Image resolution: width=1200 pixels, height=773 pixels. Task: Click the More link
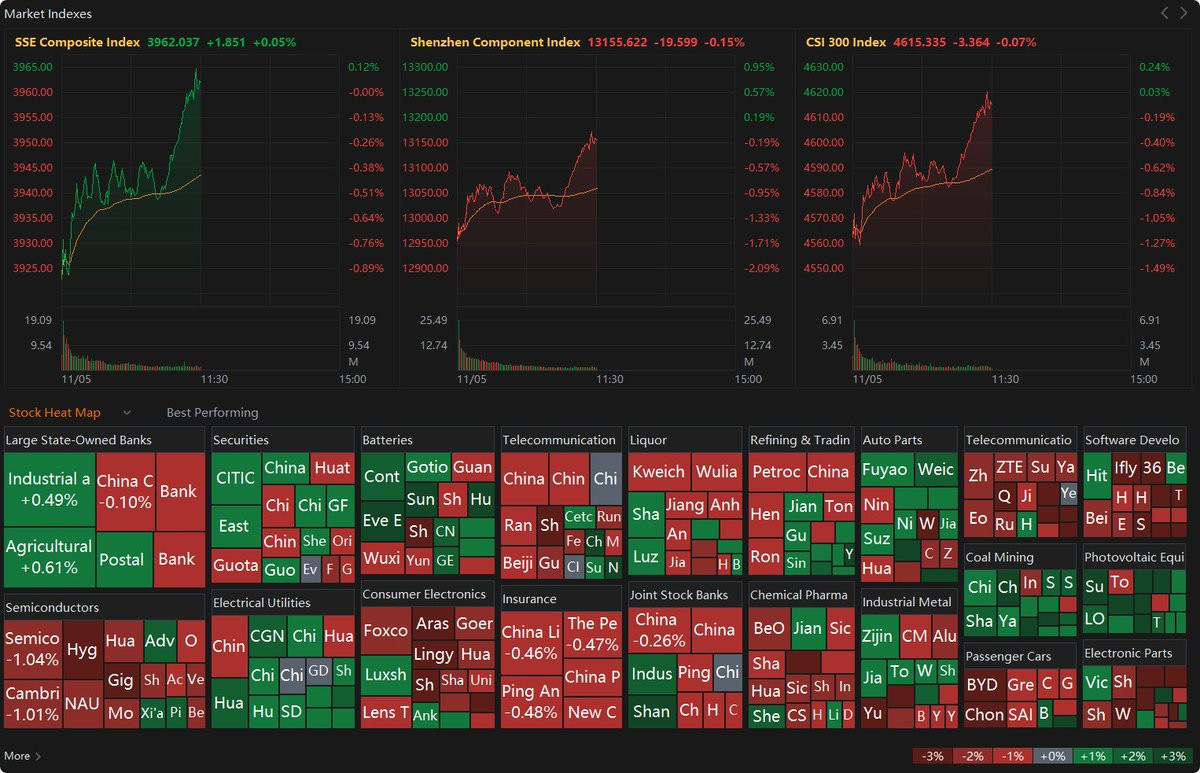tap(22, 756)
